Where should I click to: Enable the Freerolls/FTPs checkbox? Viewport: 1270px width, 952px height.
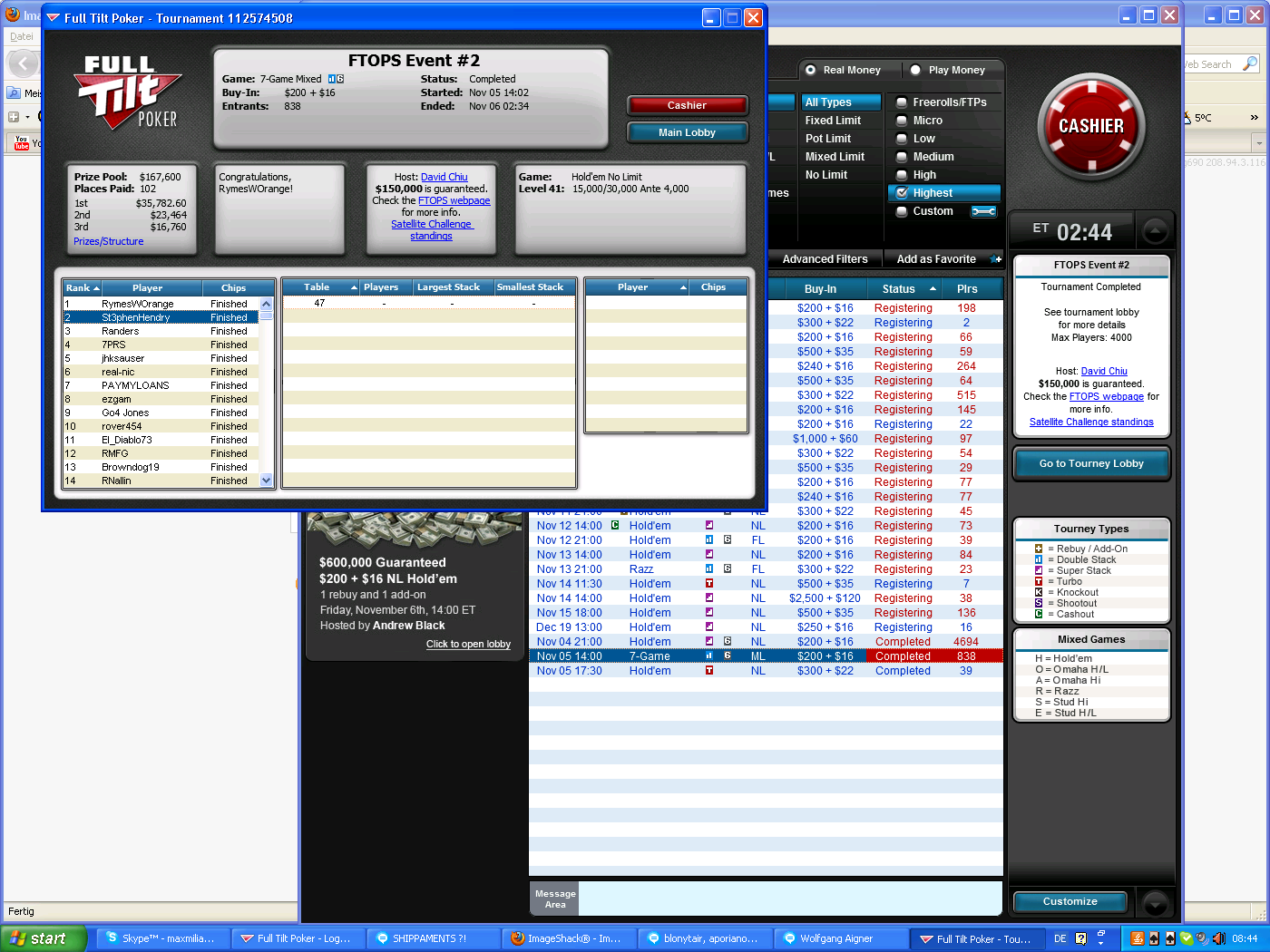[902, 102]
